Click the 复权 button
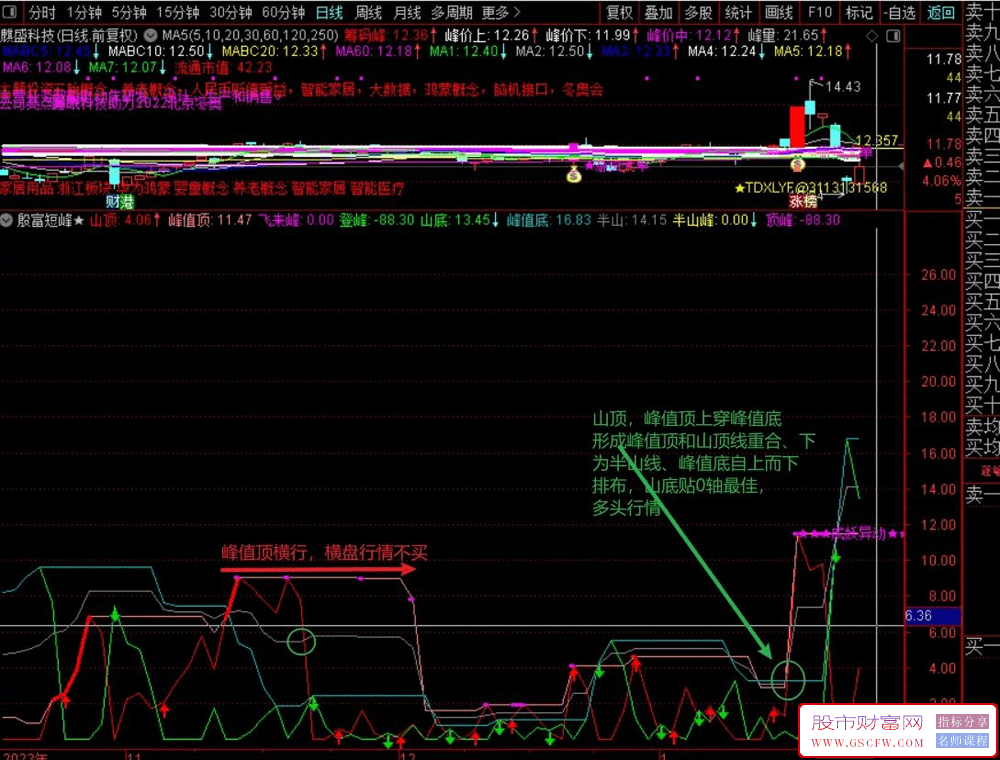Viewport: 1000px width, 760px height. [619, 12]
